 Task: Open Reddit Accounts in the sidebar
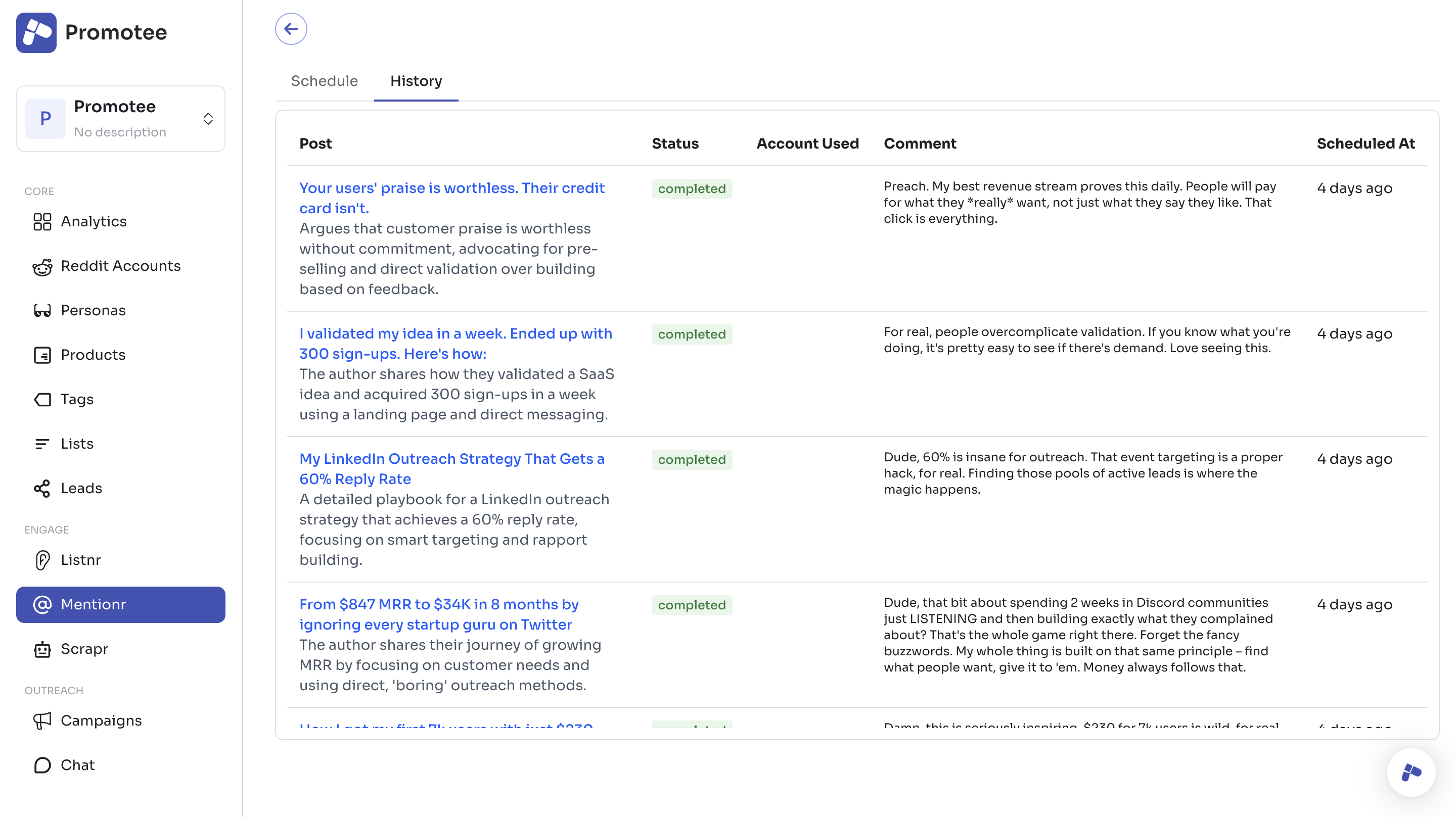click(120, 266)
